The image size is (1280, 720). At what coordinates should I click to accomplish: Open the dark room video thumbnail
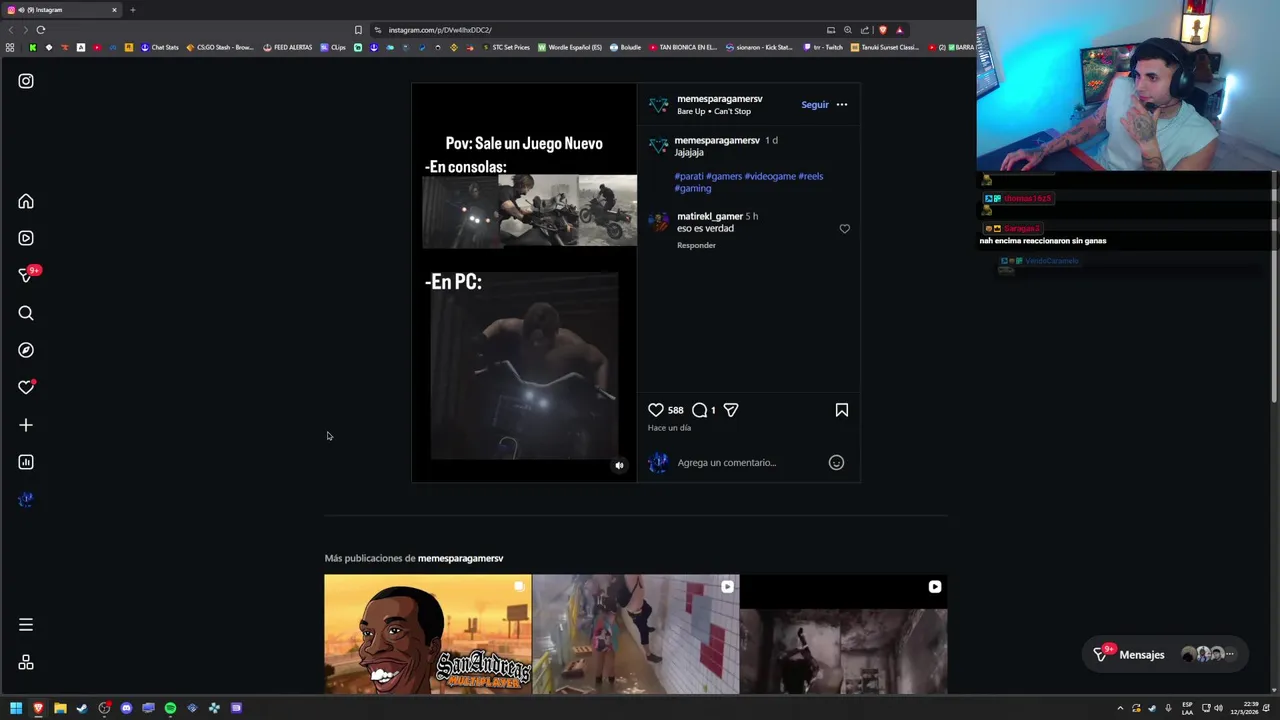[844, 634]
